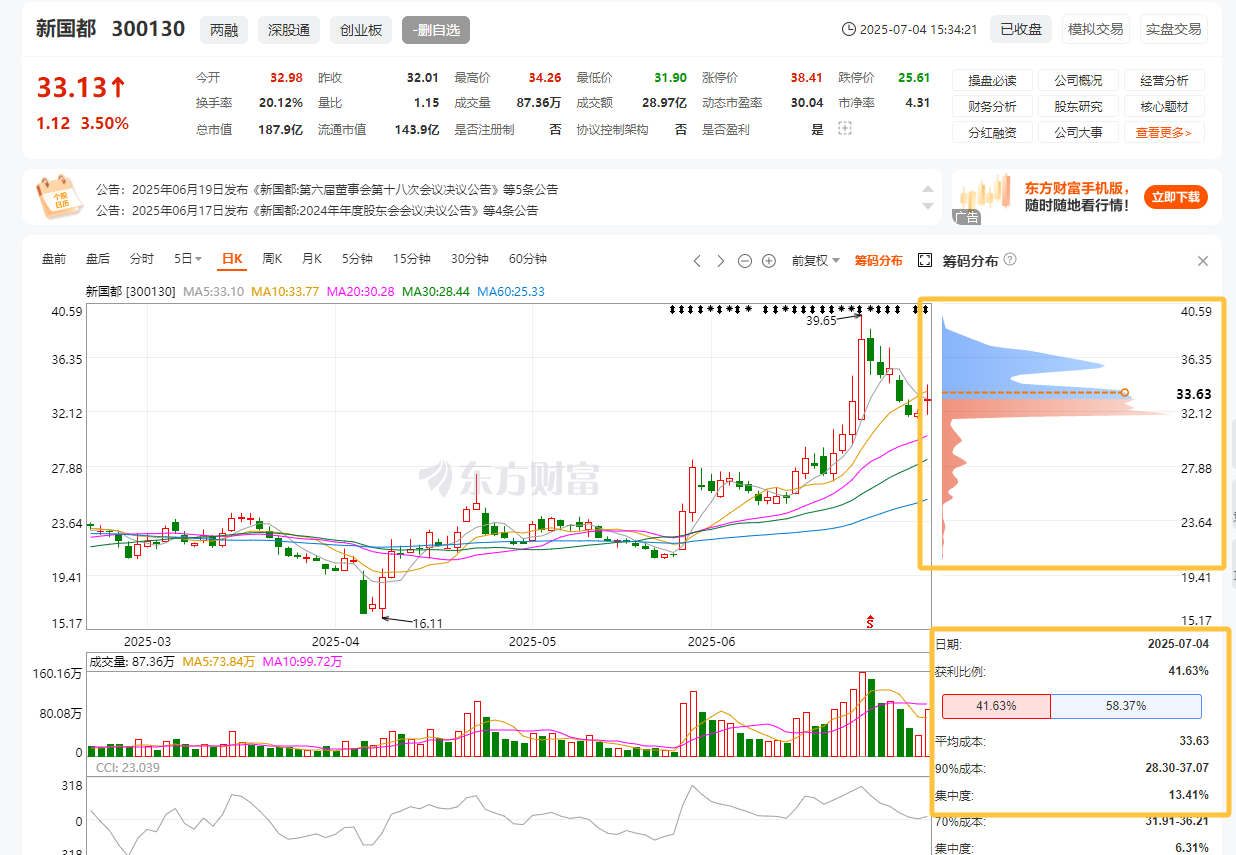Open the 2025年06月19日 board meeting announcement
The height and width of the screenshot is (855, 1236).
tap(327, 189)
